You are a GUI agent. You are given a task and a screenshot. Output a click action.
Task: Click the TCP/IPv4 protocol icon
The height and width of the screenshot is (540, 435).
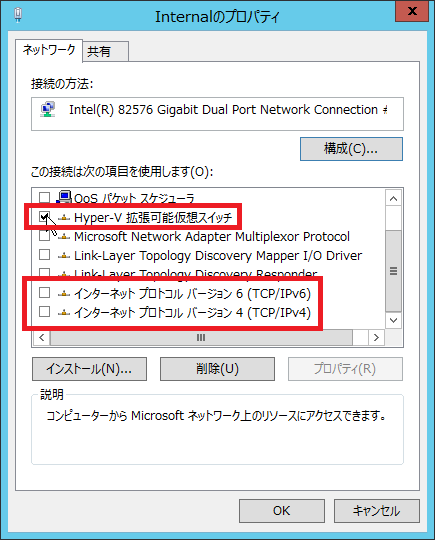pyautogui.click(x=64, y=312)
